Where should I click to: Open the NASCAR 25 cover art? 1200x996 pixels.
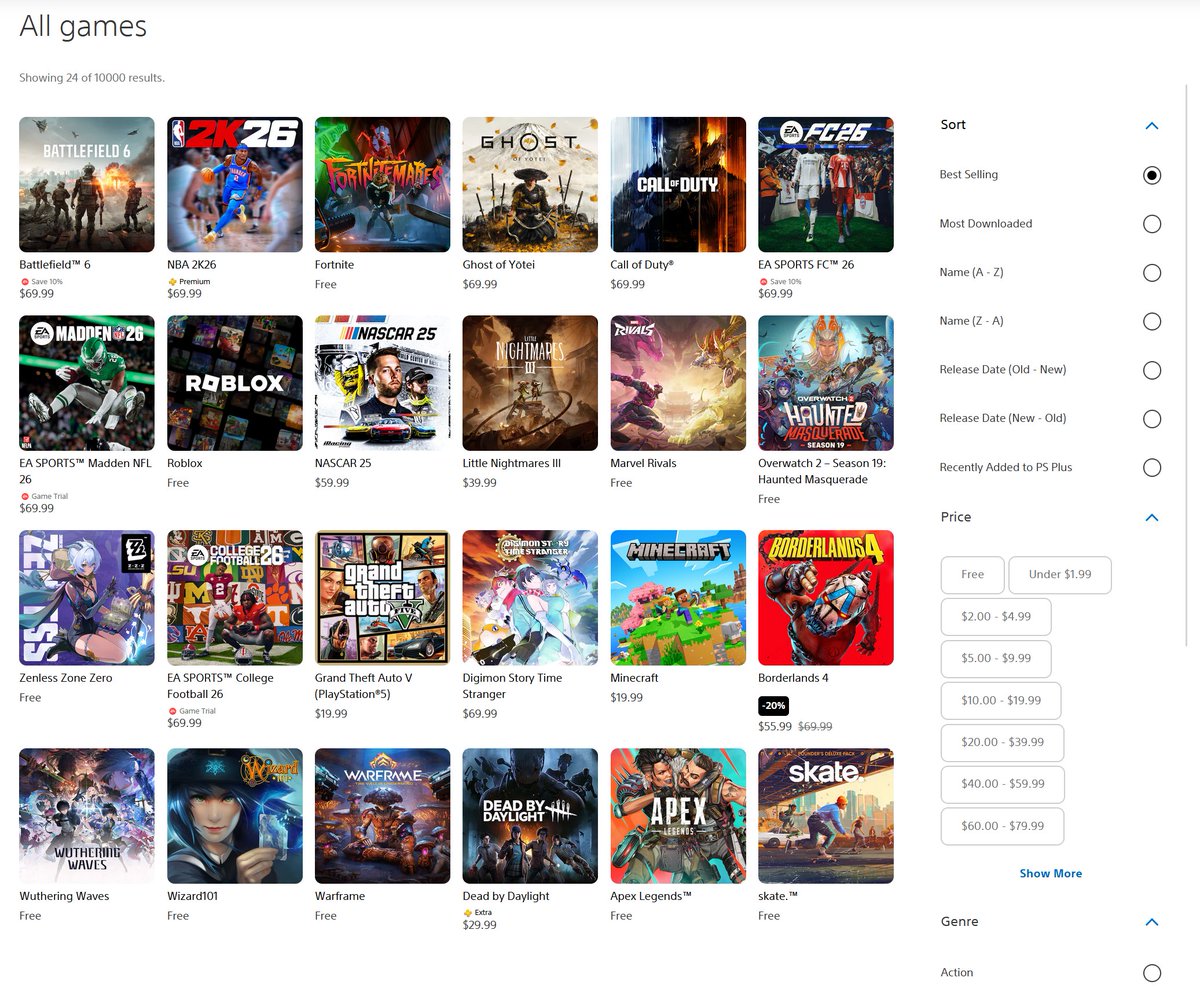(383, 383)
